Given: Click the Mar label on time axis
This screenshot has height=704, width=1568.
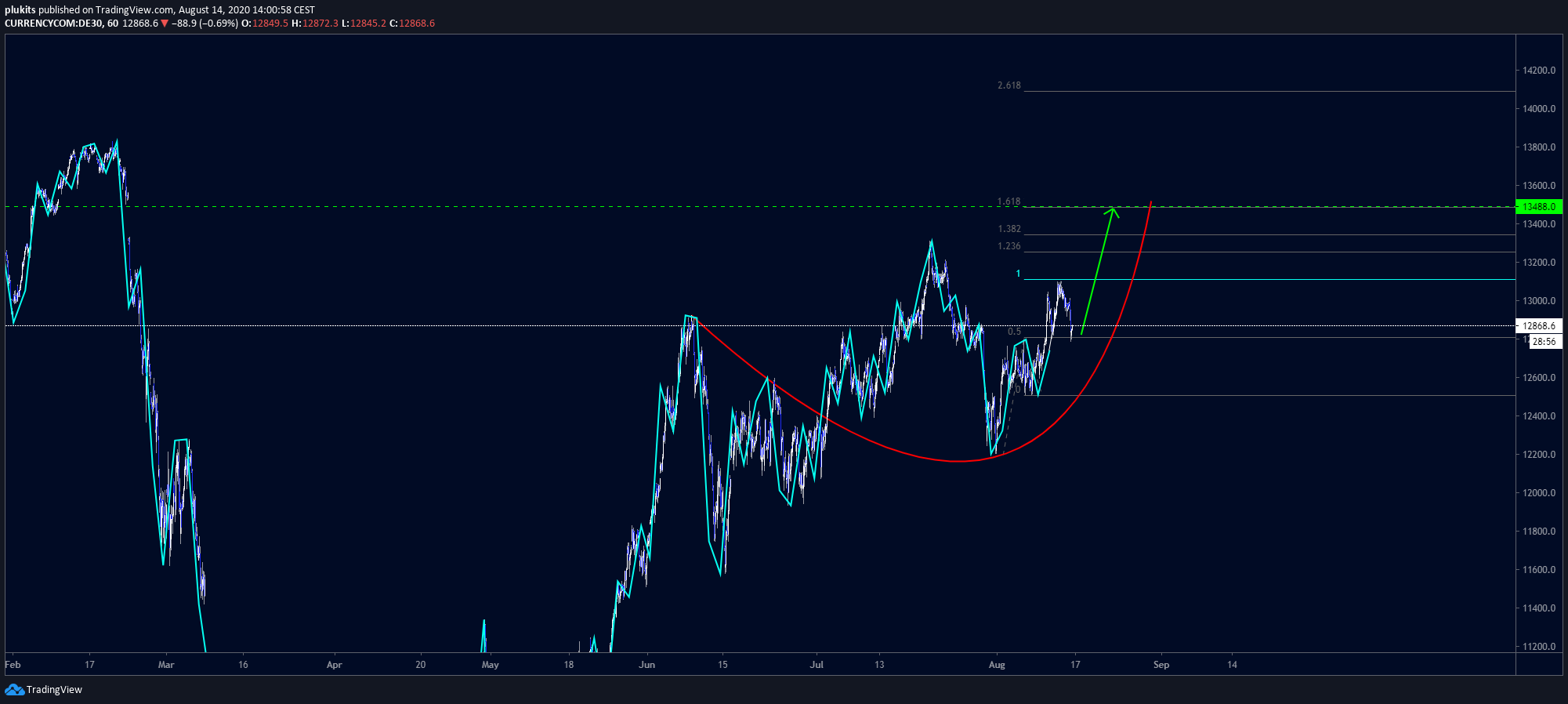Looking at the screenshot, I should 166,665.
